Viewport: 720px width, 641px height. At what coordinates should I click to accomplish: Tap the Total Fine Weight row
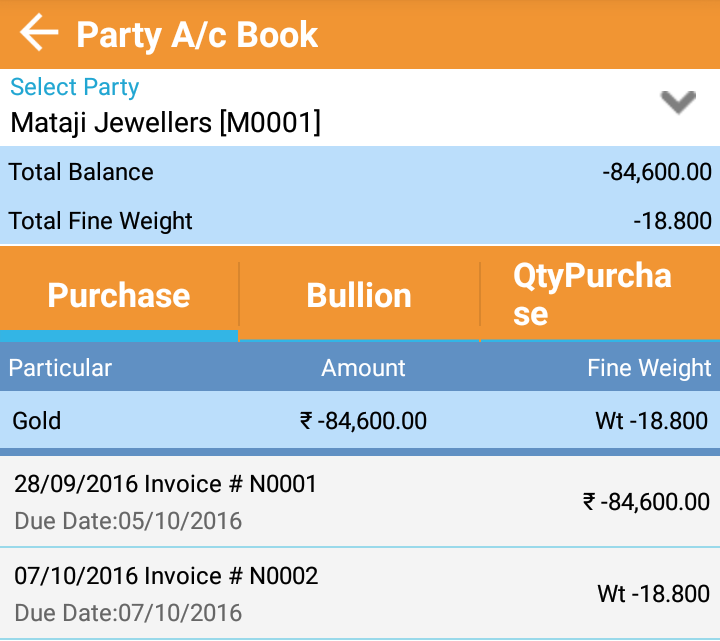coord(101,221)
